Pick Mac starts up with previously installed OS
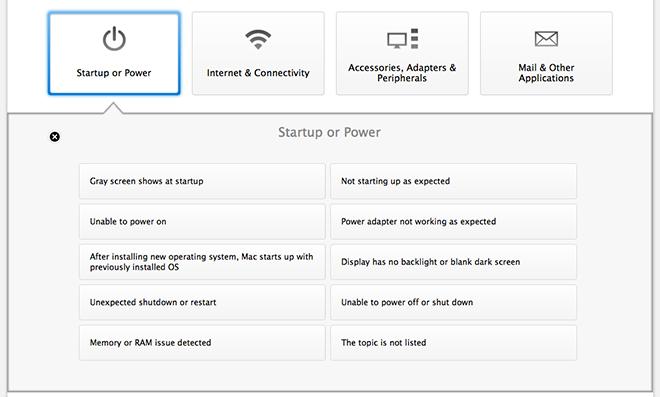Viewport: 660px width, 397px height. 202,262
